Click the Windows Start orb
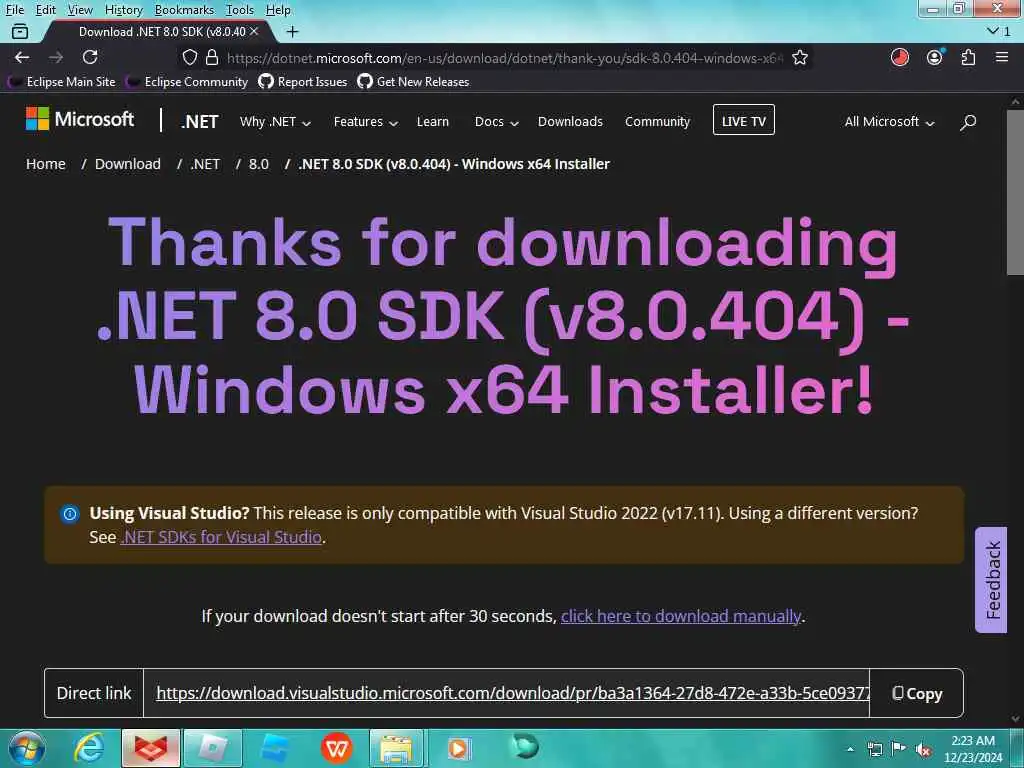Viewport: 1024px width, 768px height. (x=27, y=748)
